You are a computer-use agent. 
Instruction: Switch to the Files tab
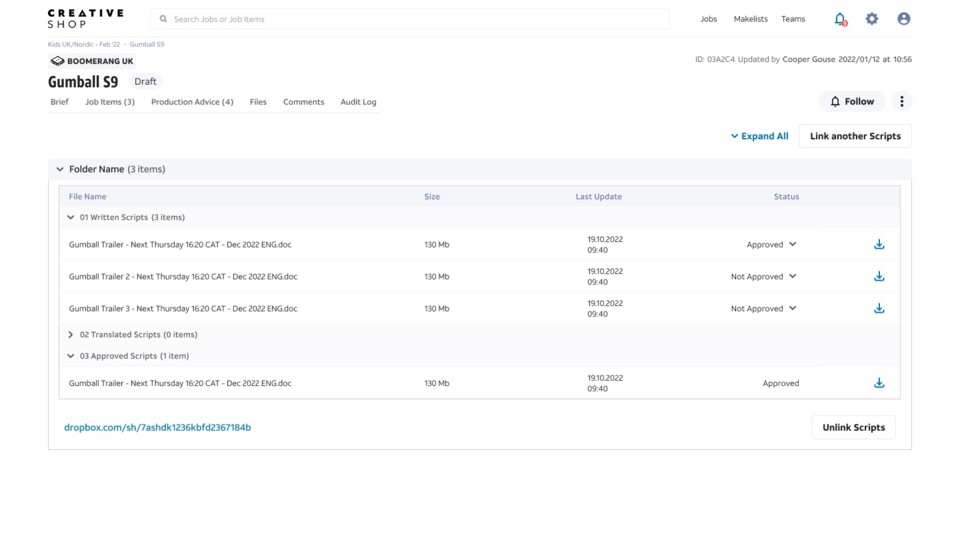click(258, 102)
